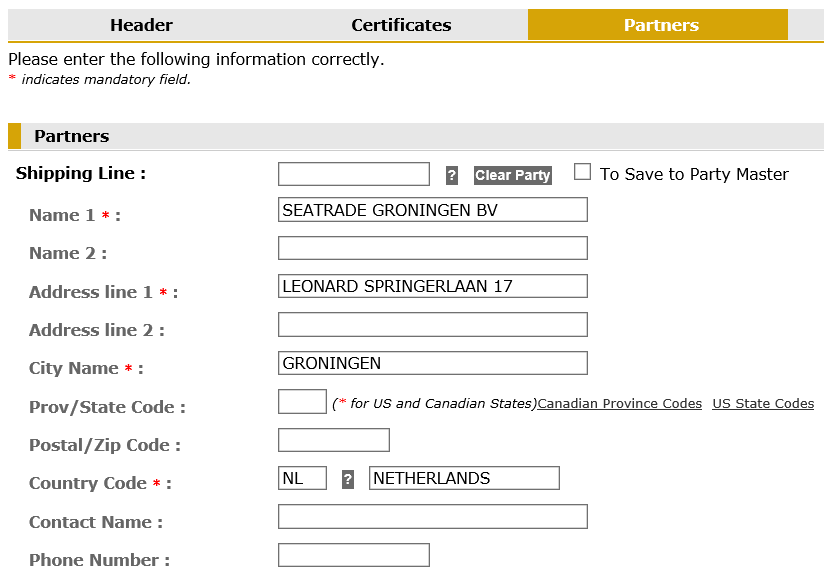This screenshot has height=574, width=824.
Task: Click the Address line 1 field
Action: [432, 286]
